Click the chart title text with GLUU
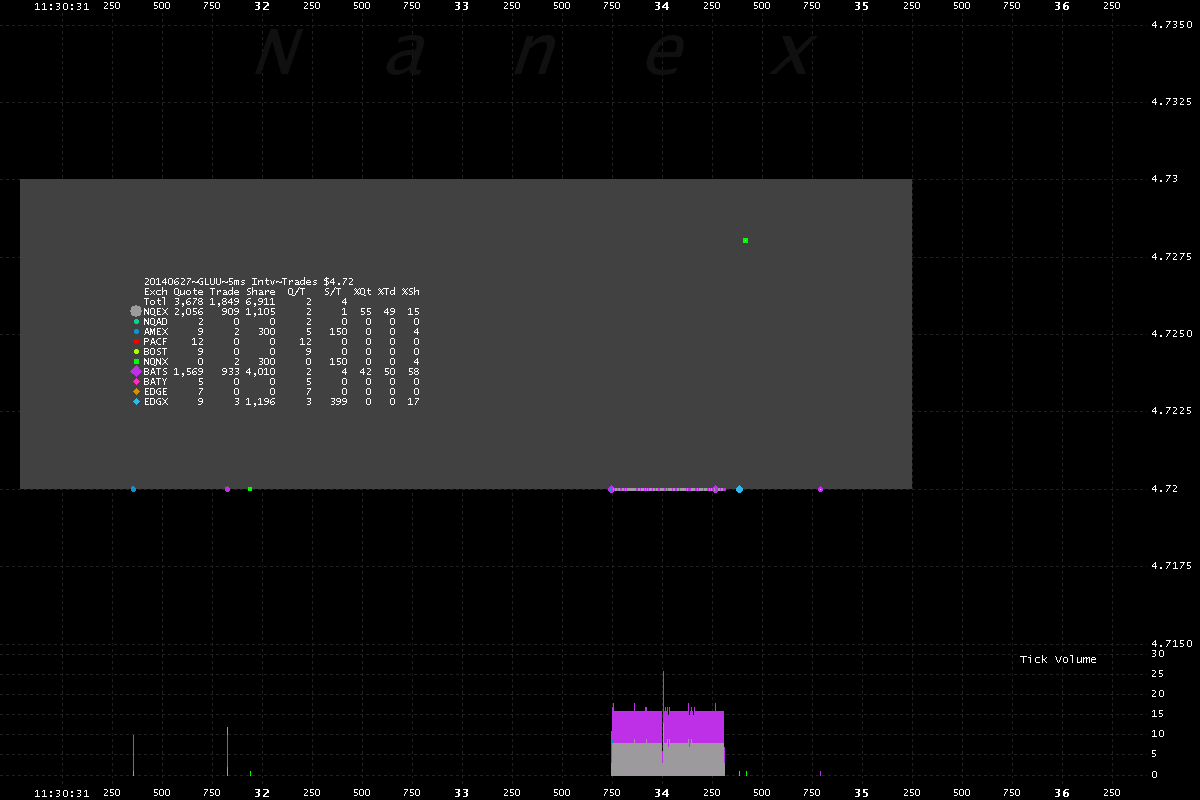Viewport: 1200px width, 800px height. [x=248, y=282]
